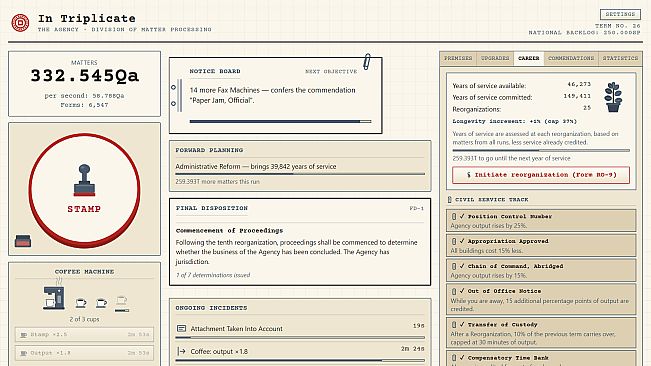Click the FD-1 form code in Final Disposition

point(416,208)
